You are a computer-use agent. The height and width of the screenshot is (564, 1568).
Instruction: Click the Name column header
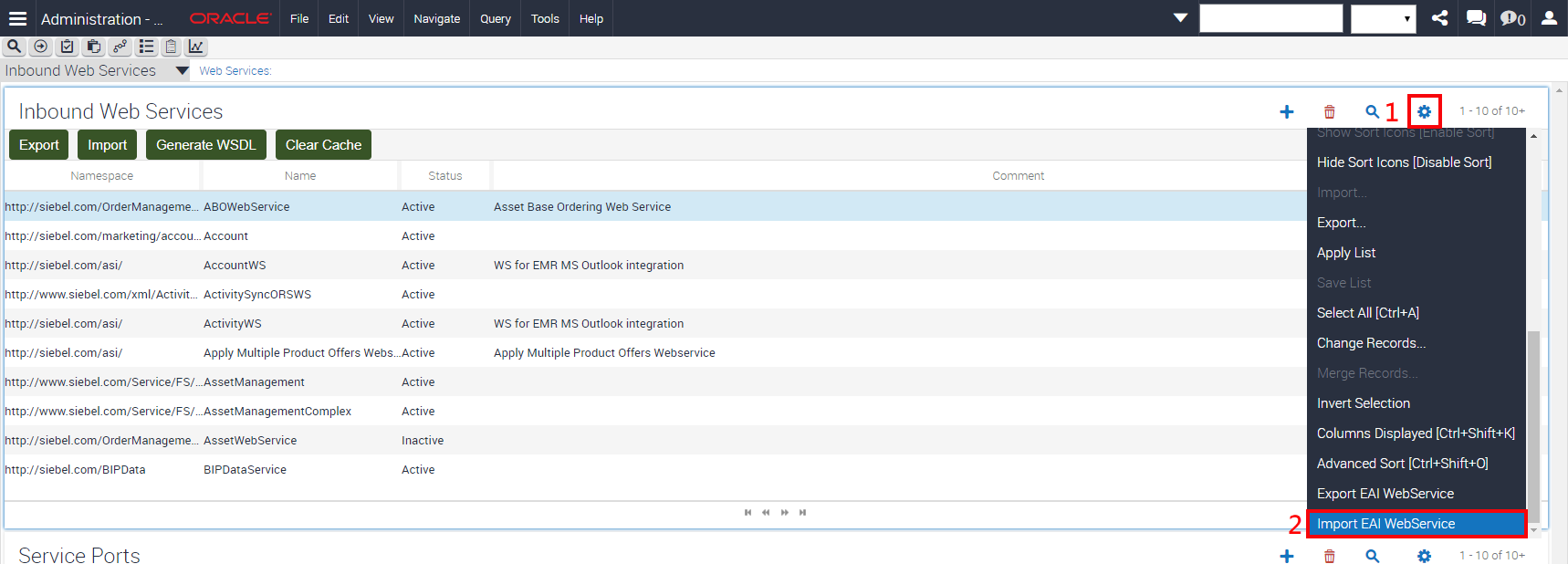[x=300, y=176]
